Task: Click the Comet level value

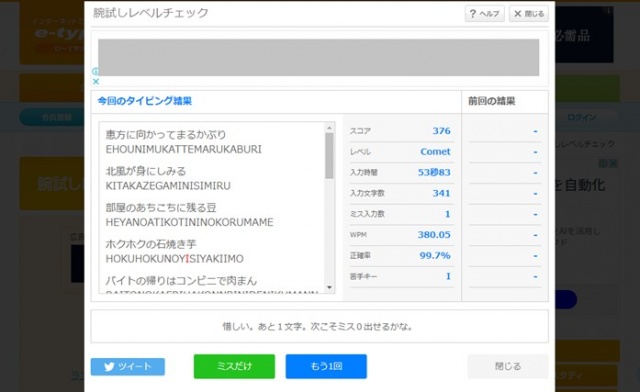Action: click(435, 151)
